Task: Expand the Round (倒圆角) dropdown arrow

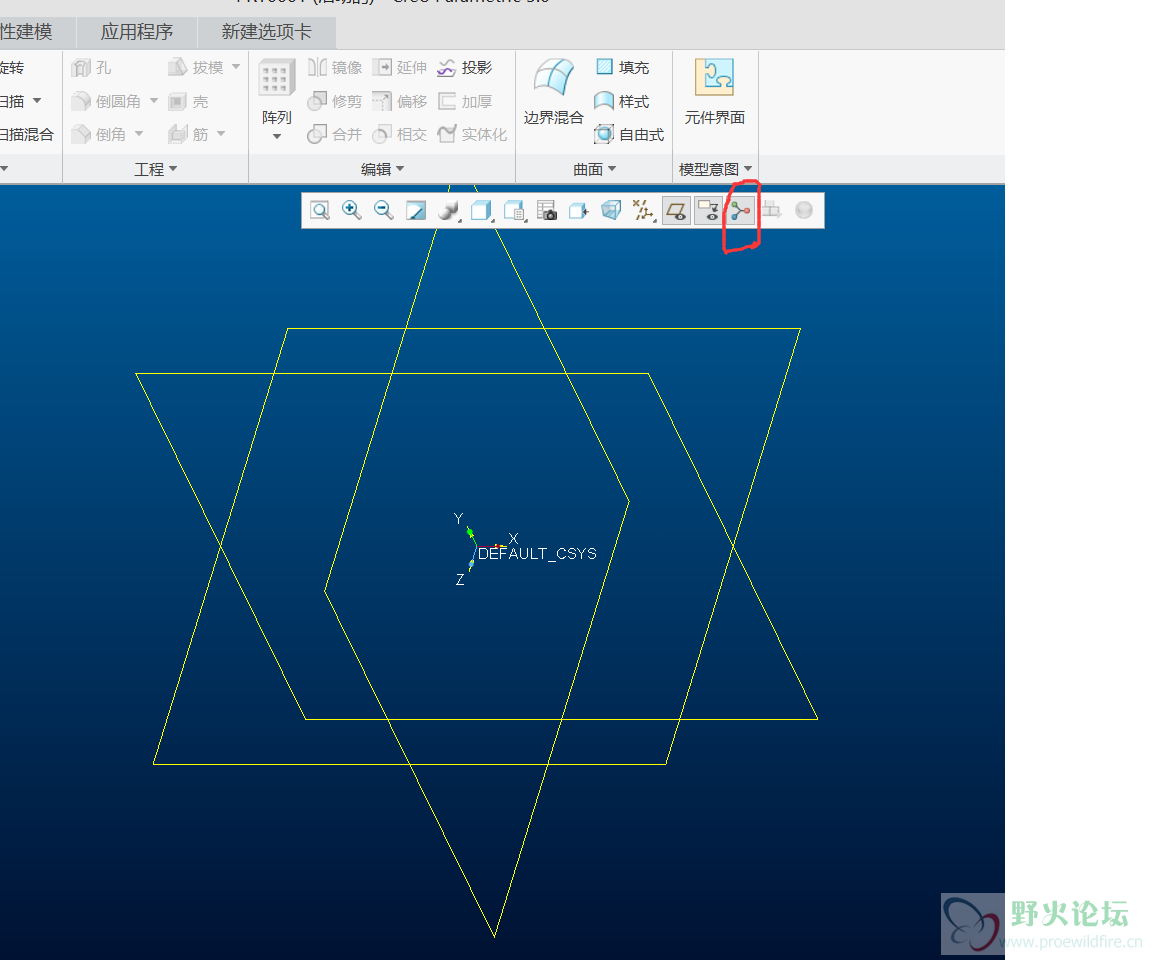Action: [x=154, y=101]
